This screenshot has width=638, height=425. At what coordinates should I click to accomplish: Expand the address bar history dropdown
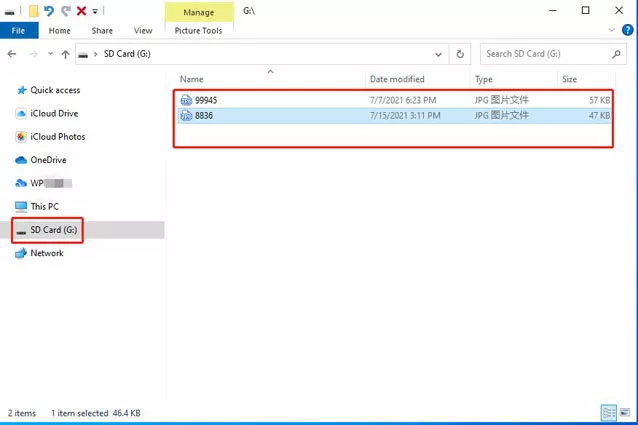[439, 54]
